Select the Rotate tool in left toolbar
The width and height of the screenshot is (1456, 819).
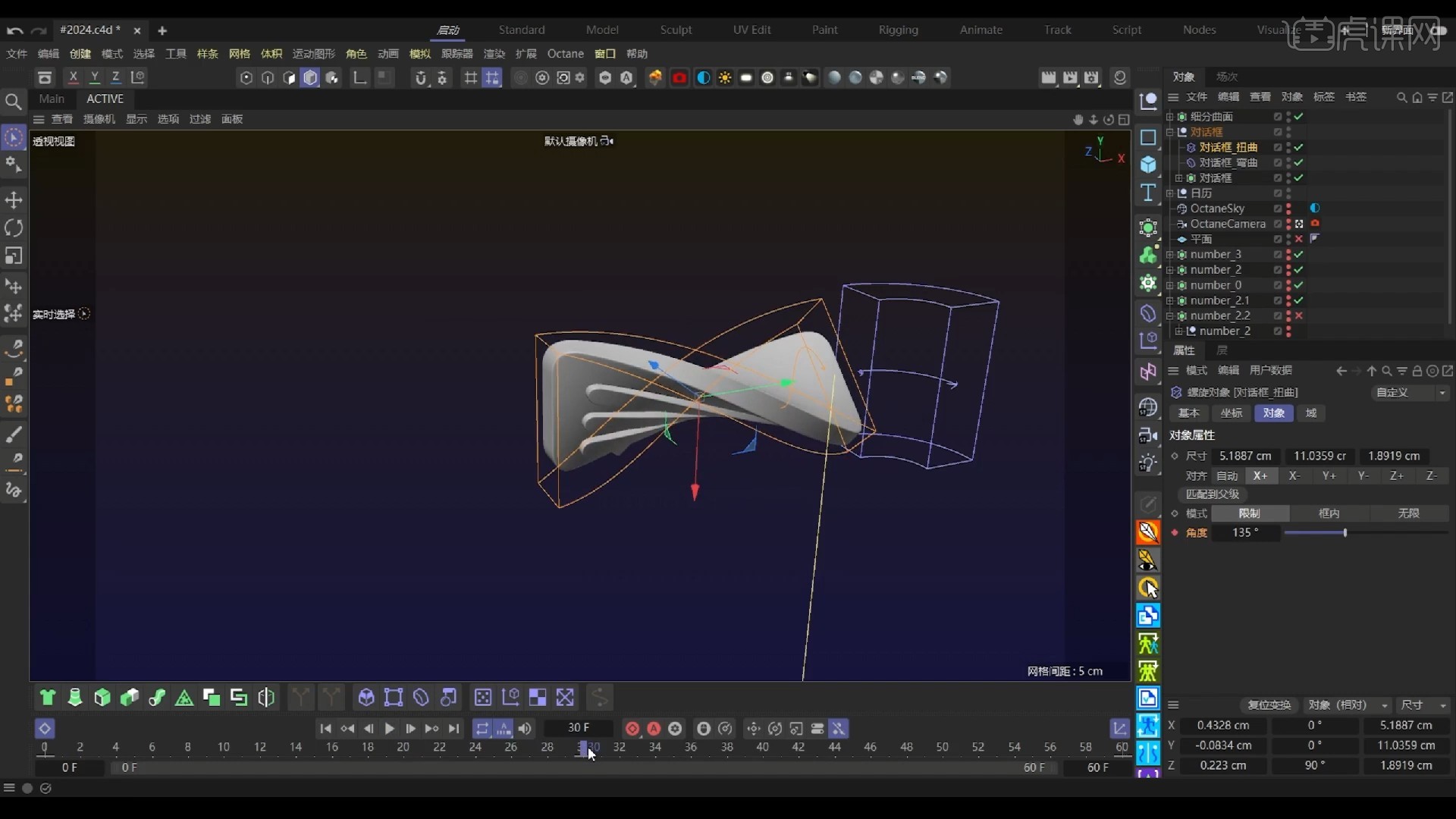click(x=14, y=228)
